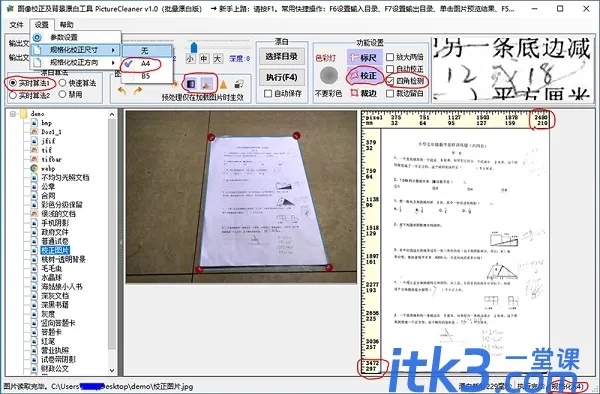600x394 pixels.
Task: Click the redo arrow icon in preprocessing panel
Action: point(137,91)
